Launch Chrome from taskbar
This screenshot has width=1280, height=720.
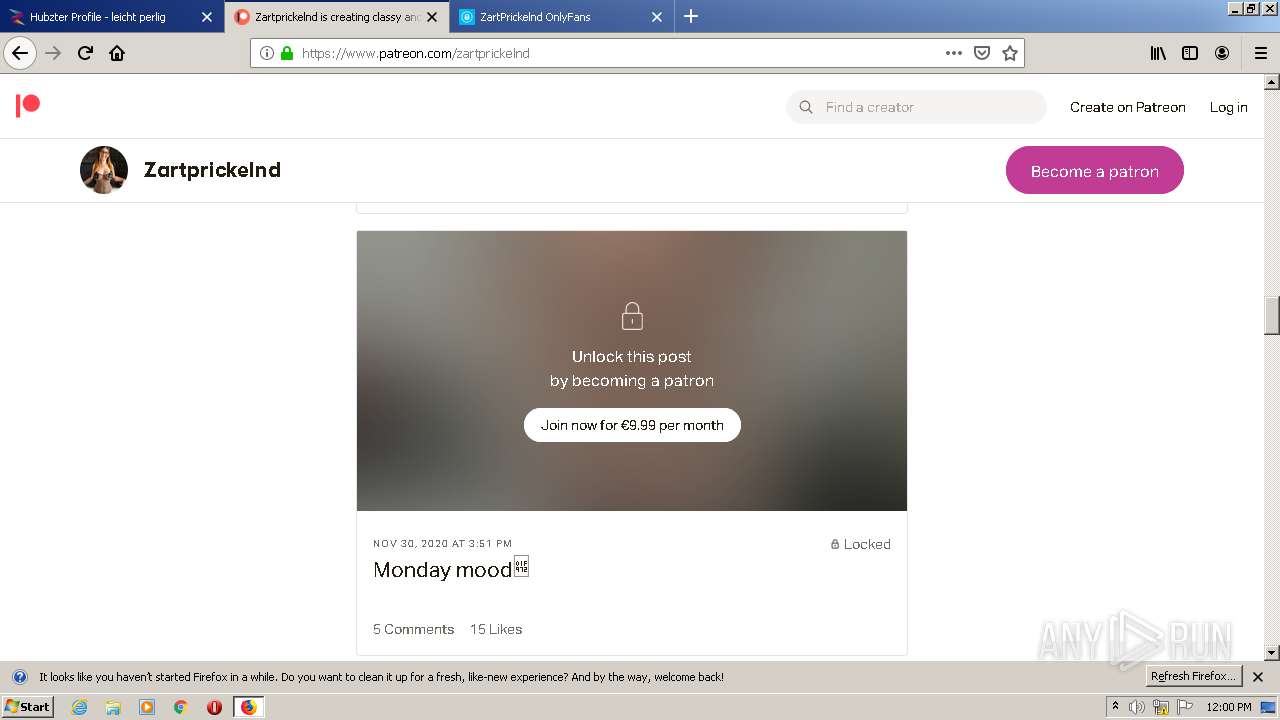coord(181,707)
